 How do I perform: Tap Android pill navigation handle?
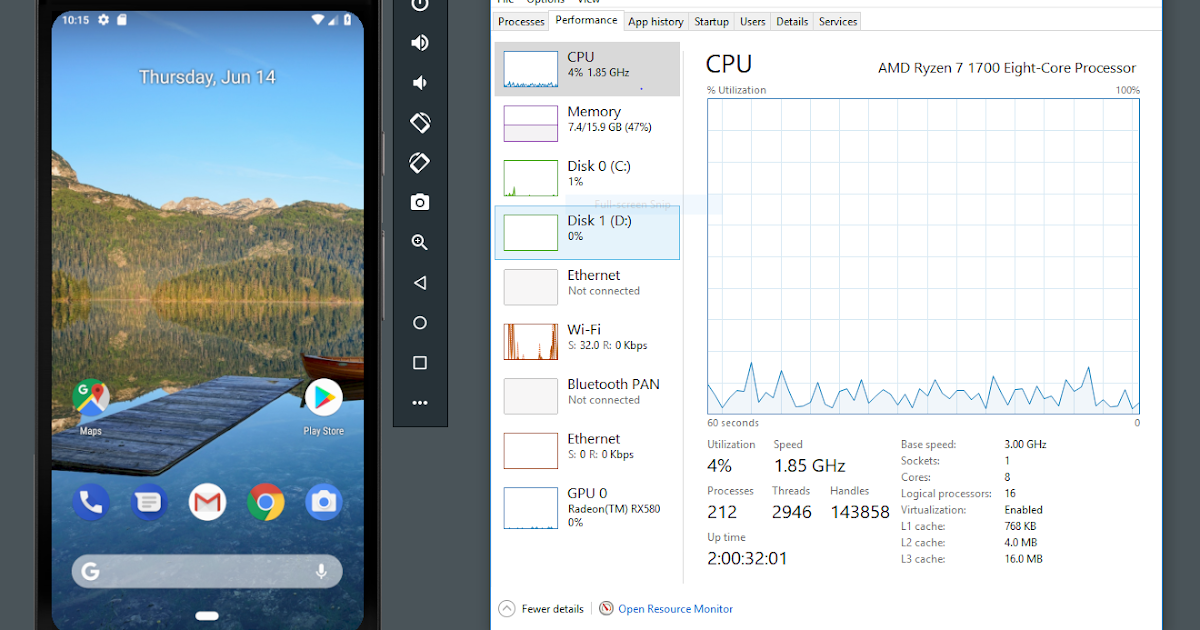coord(207,615)
